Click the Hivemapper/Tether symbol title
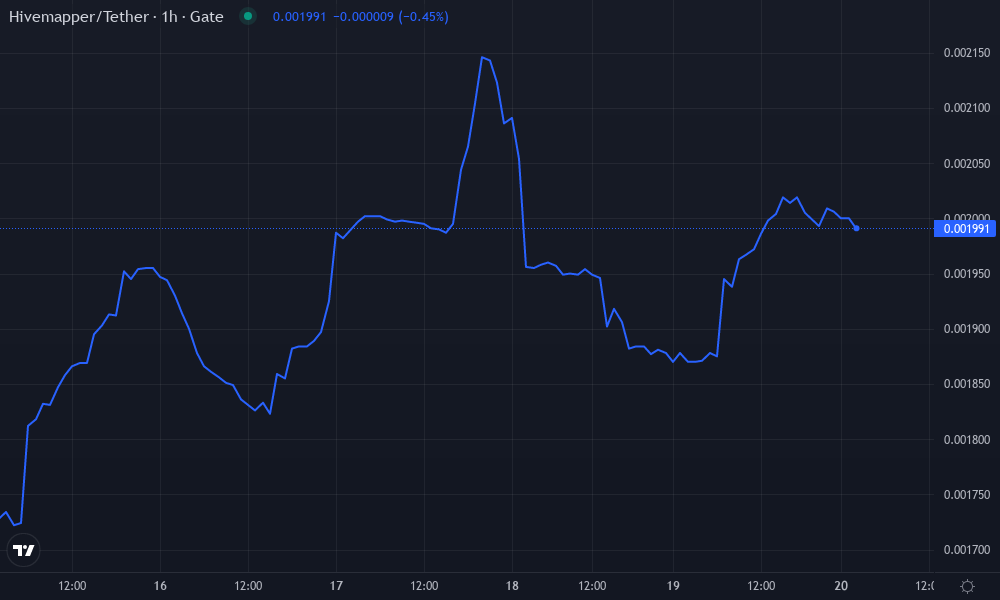This screenshot has height=600, width=1000. (116, 17)
